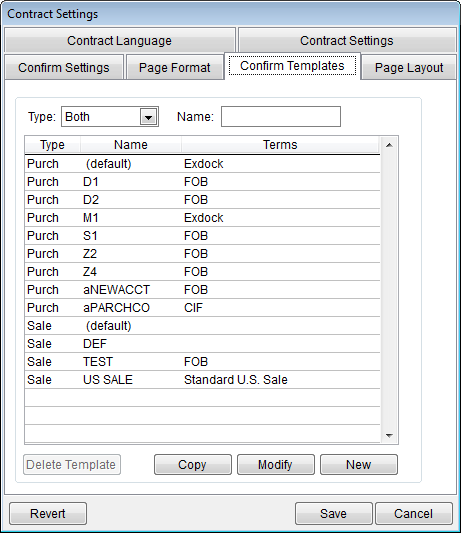This screenshot has height=533, width=461.
Task: Click the Delete Template button
Action: tap(72, 464)
